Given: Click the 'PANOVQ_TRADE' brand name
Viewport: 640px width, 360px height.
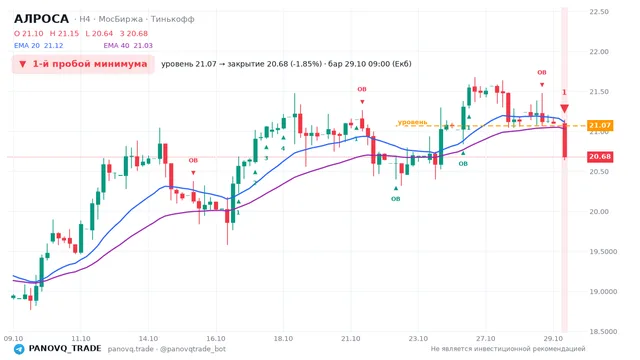Looking at the screenshot, I should click(x=65, y=349).
